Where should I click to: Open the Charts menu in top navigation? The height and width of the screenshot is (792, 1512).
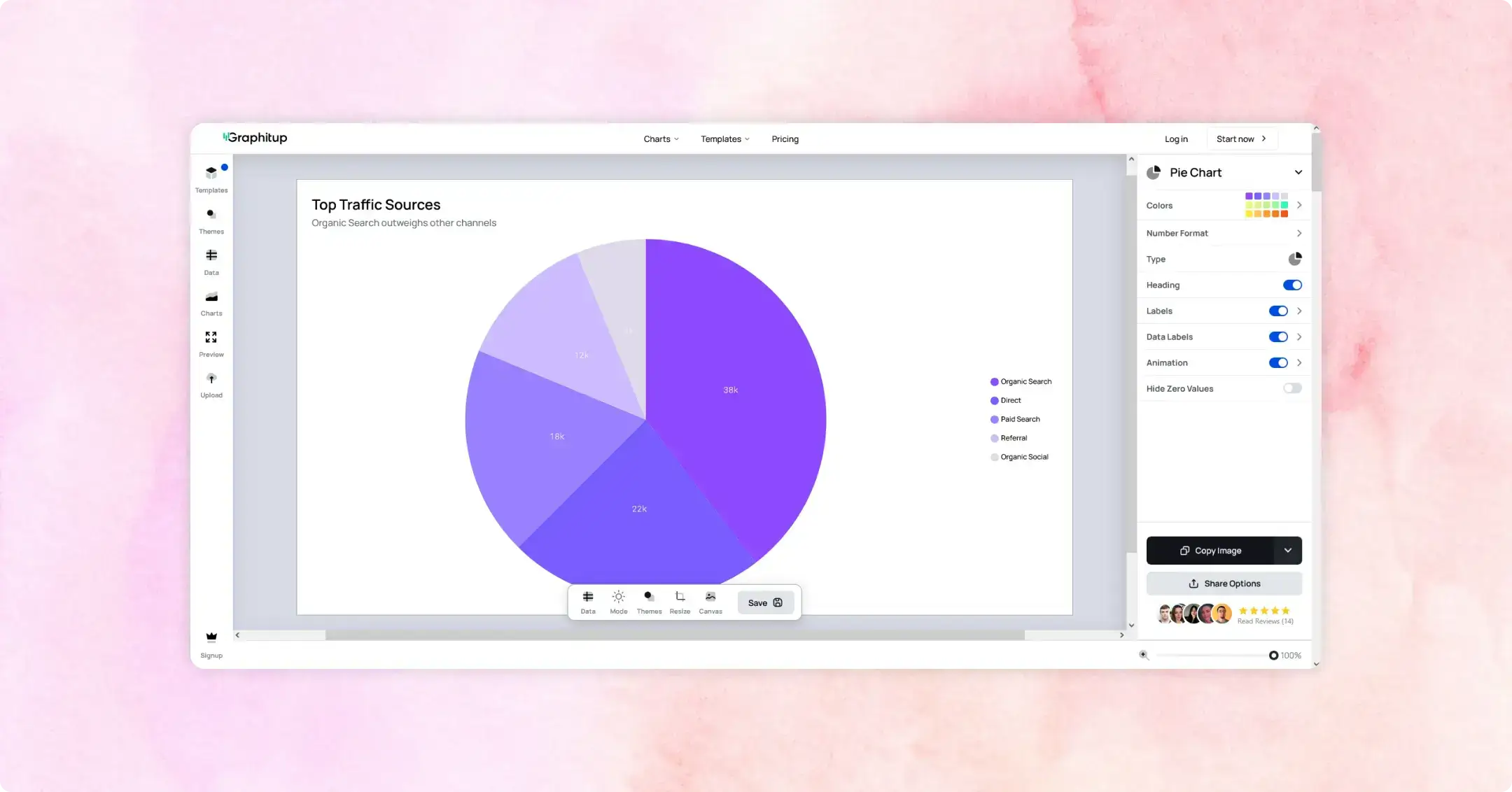[x=661, y=139]
